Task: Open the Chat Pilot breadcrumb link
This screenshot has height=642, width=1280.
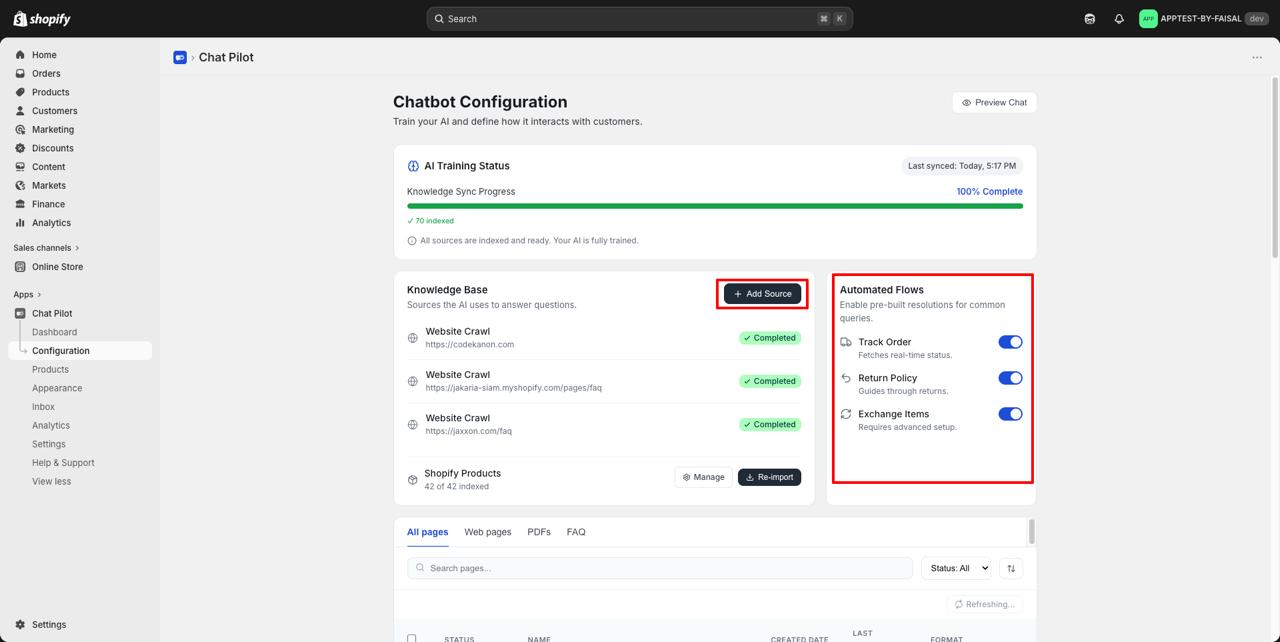Action: (x=226, y=58)
